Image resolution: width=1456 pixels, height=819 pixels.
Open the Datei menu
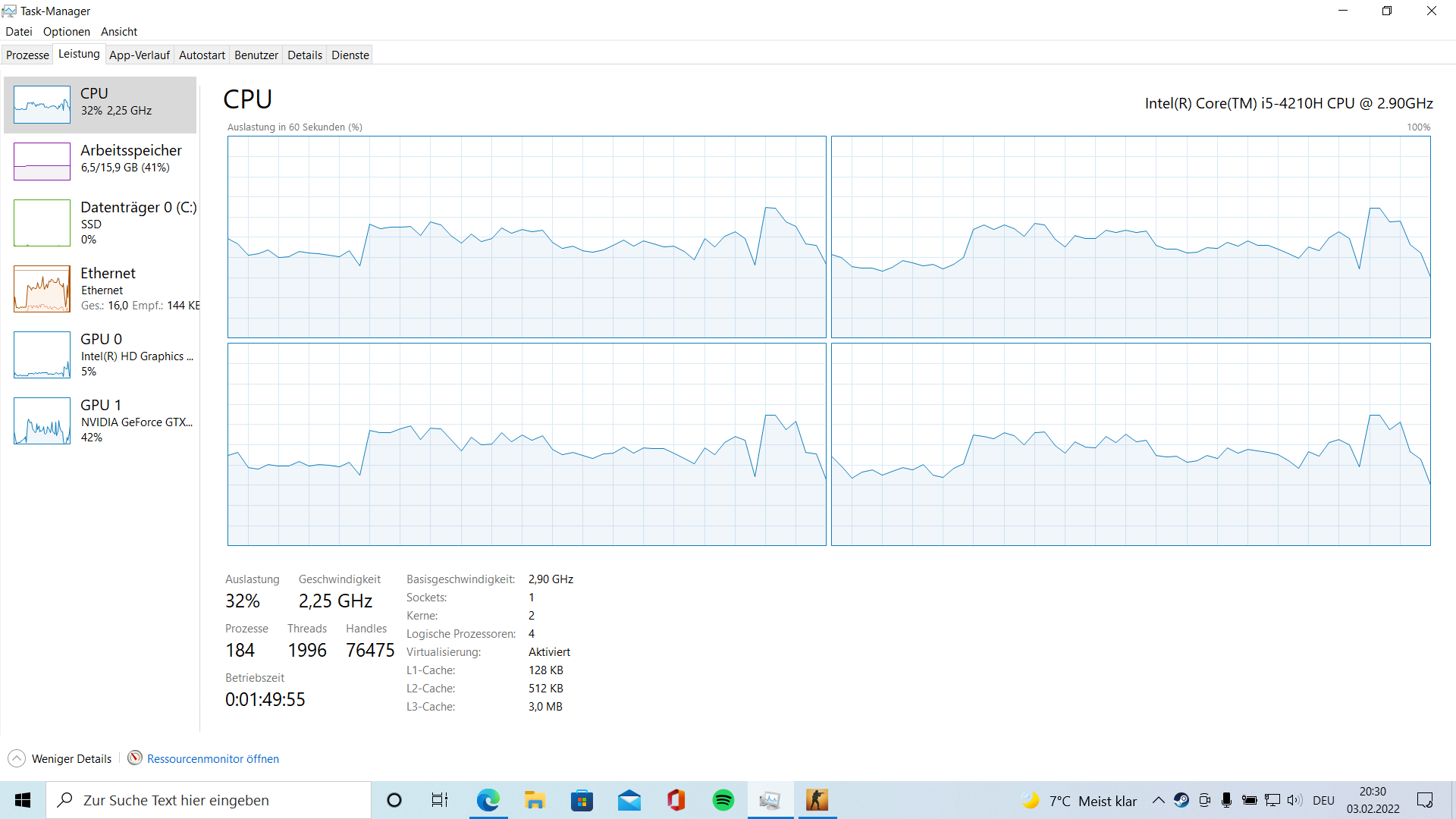pyautogui.click(x=19, y=32)
